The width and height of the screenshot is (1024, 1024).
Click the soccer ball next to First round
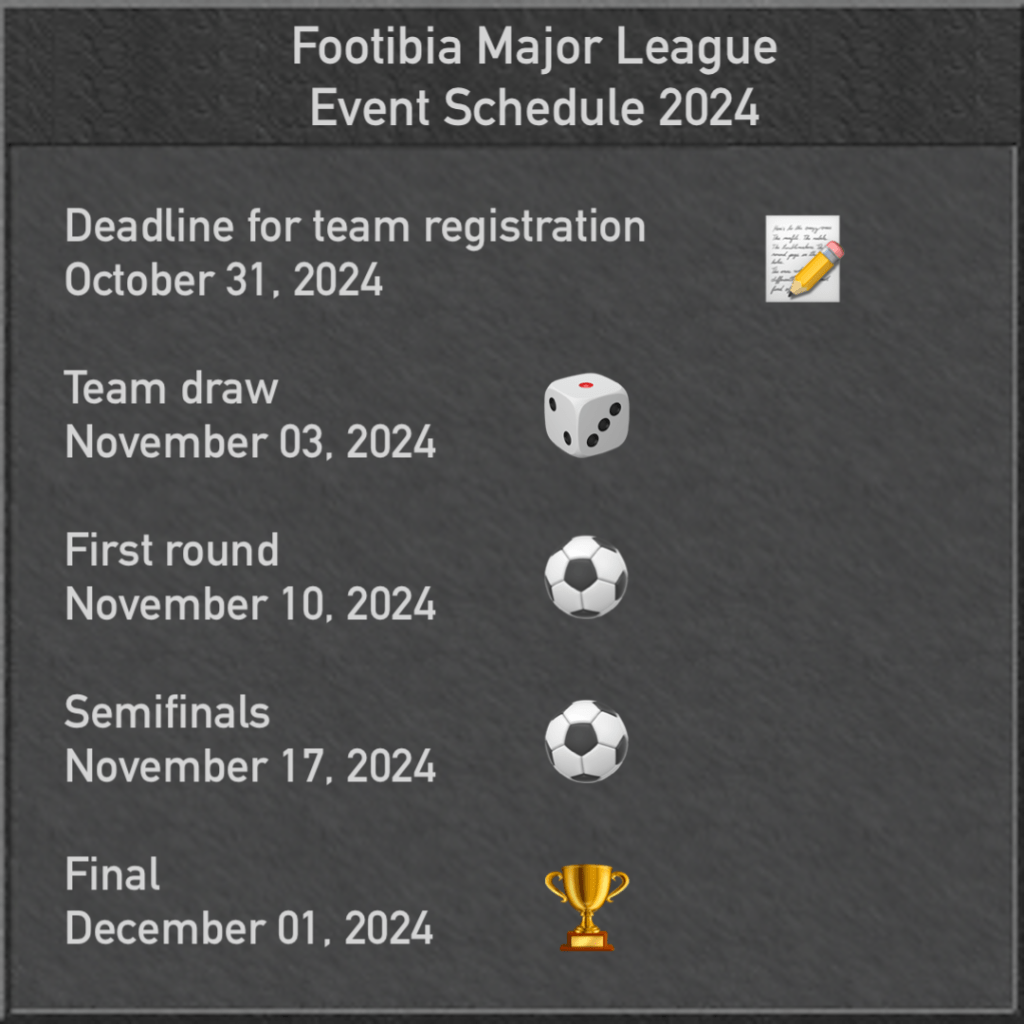click(586, 577)
